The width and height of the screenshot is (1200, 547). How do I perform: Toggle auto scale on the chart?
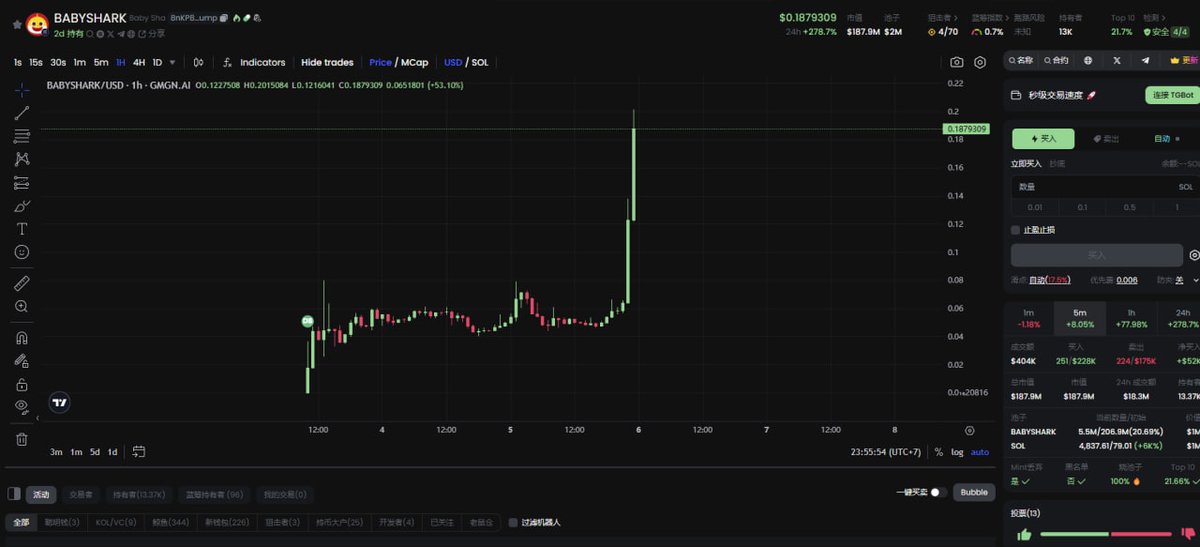pyautogui.click(x=980, y=452)
